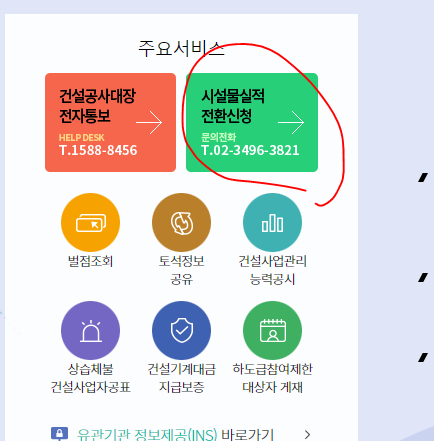434x441 pixels.
Task: Click the chevron beside 유관기관 정보제공 바로가기
Action: click(x=307, y=434)
